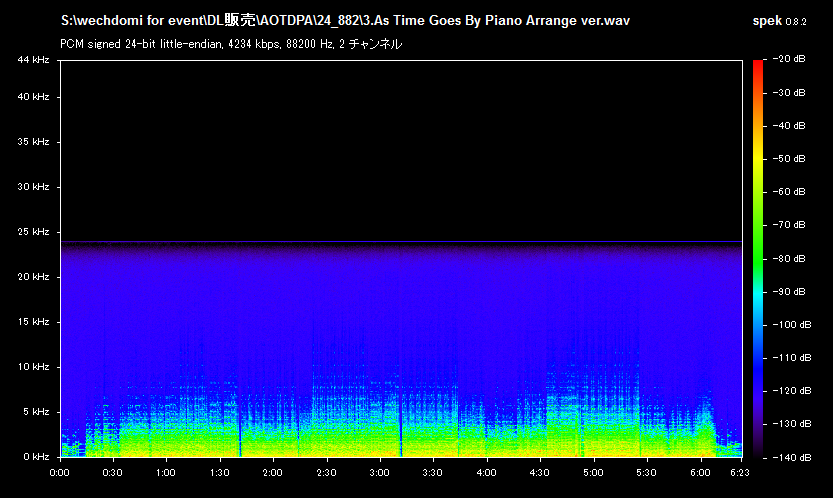Click the -70 dB scale label
Image resolution: width=833 pixels, height=498 pixels.
tap(789, 225)
